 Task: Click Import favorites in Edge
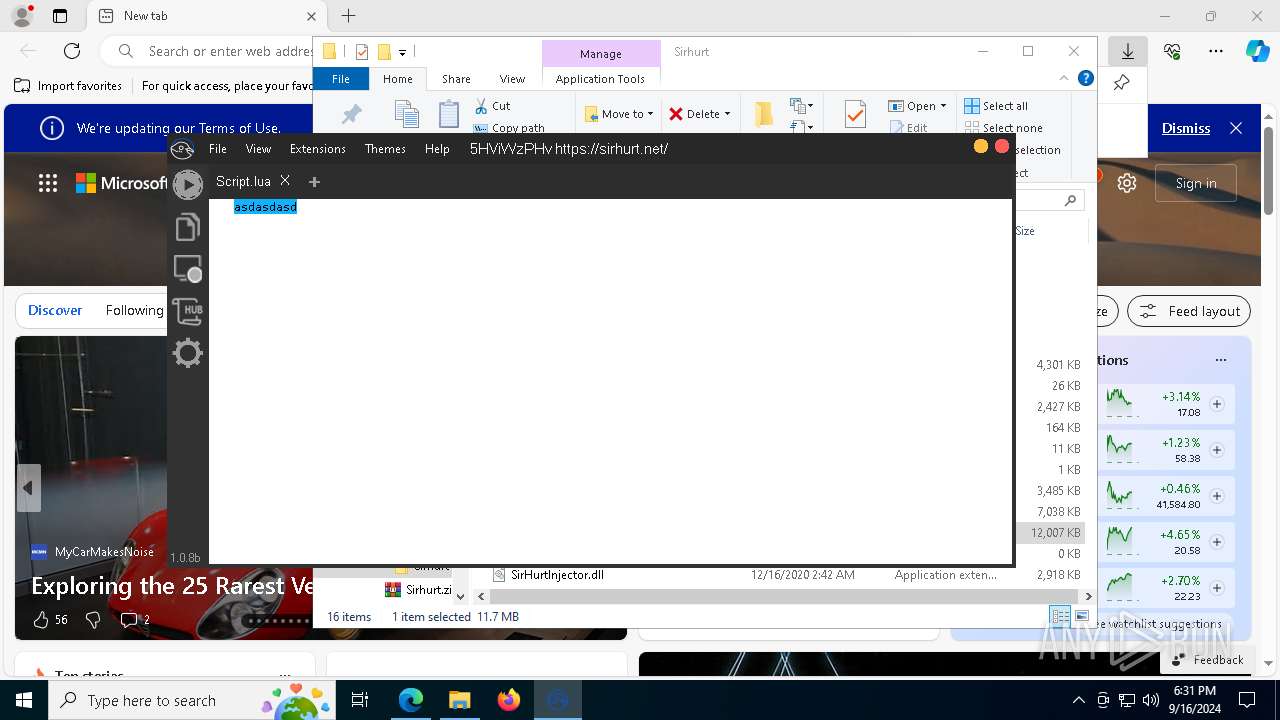(x=68, y=86)
